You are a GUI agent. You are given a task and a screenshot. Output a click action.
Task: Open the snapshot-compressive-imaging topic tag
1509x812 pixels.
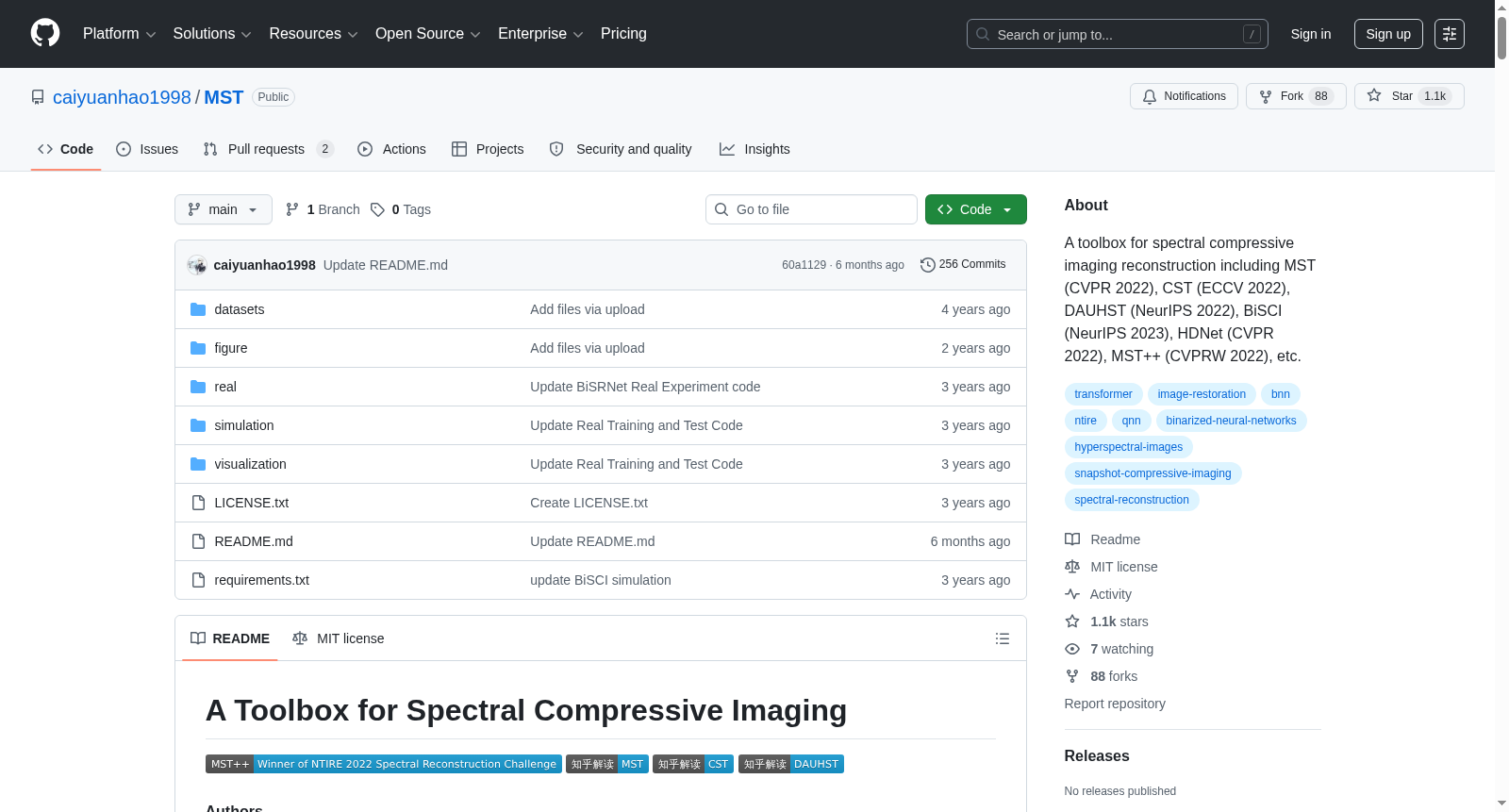tap(1152, 473)
